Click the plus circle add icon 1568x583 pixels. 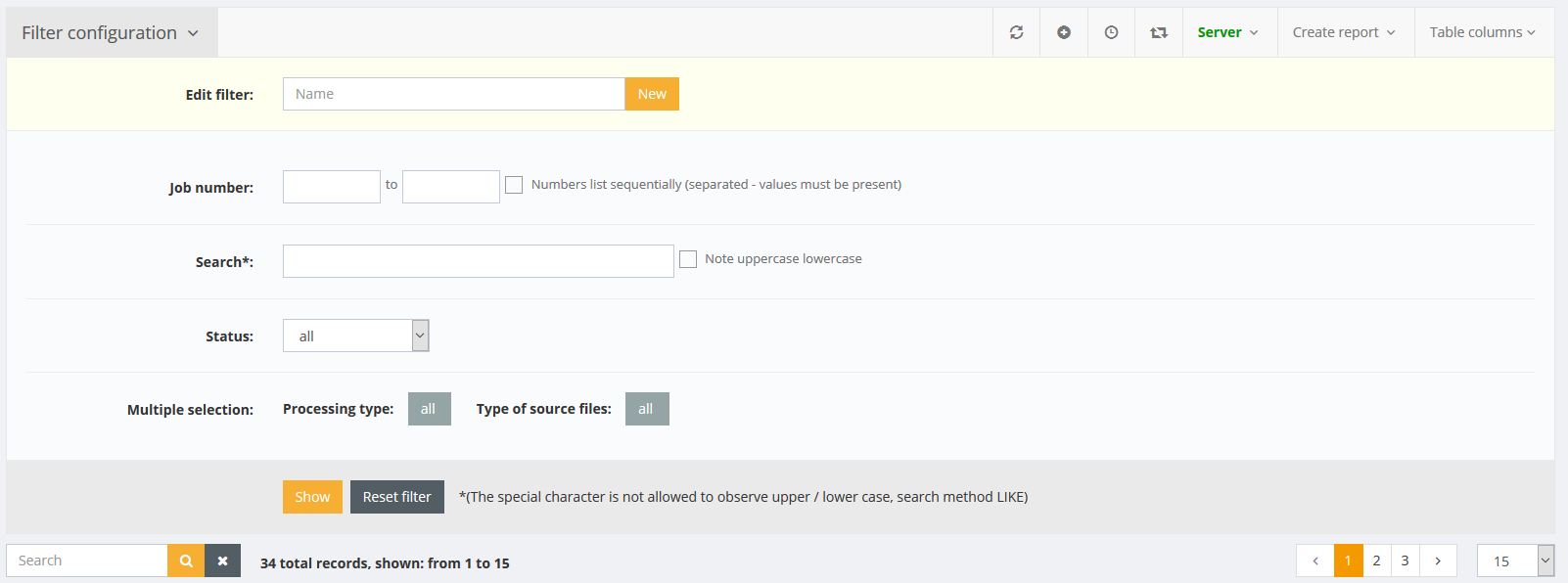(1063, 32)
